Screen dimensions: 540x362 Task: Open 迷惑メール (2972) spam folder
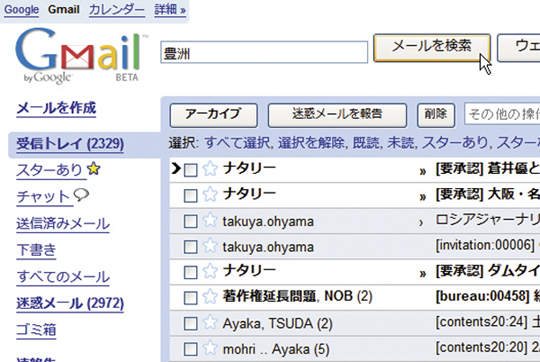70,303
